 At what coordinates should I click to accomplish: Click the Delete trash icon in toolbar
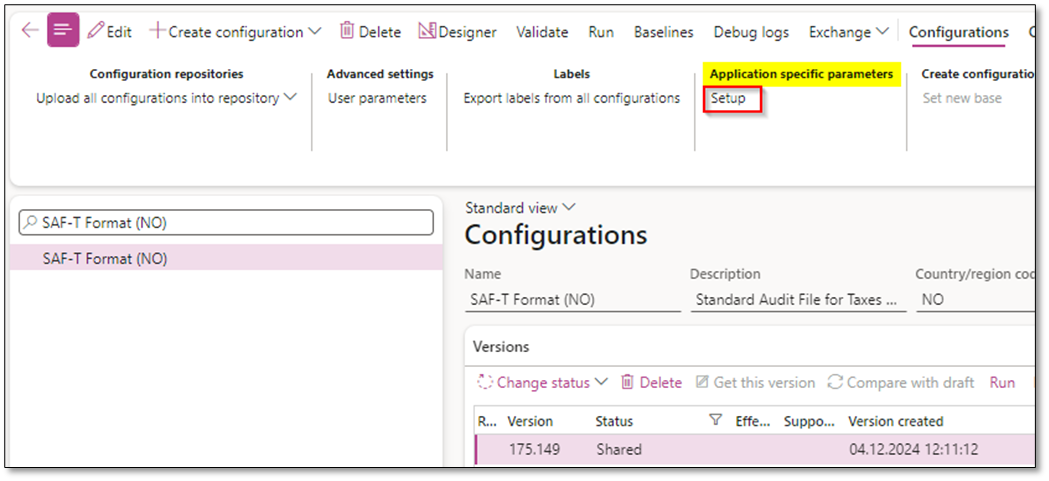point(347,32)
